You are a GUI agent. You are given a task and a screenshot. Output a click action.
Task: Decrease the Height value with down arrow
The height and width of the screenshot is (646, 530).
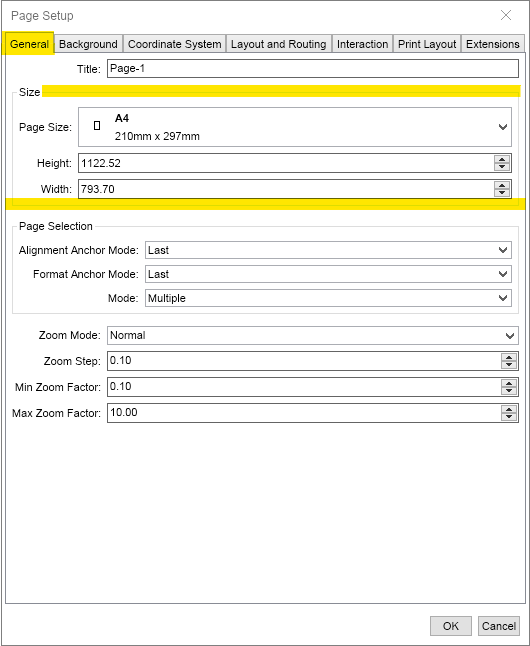502,167
